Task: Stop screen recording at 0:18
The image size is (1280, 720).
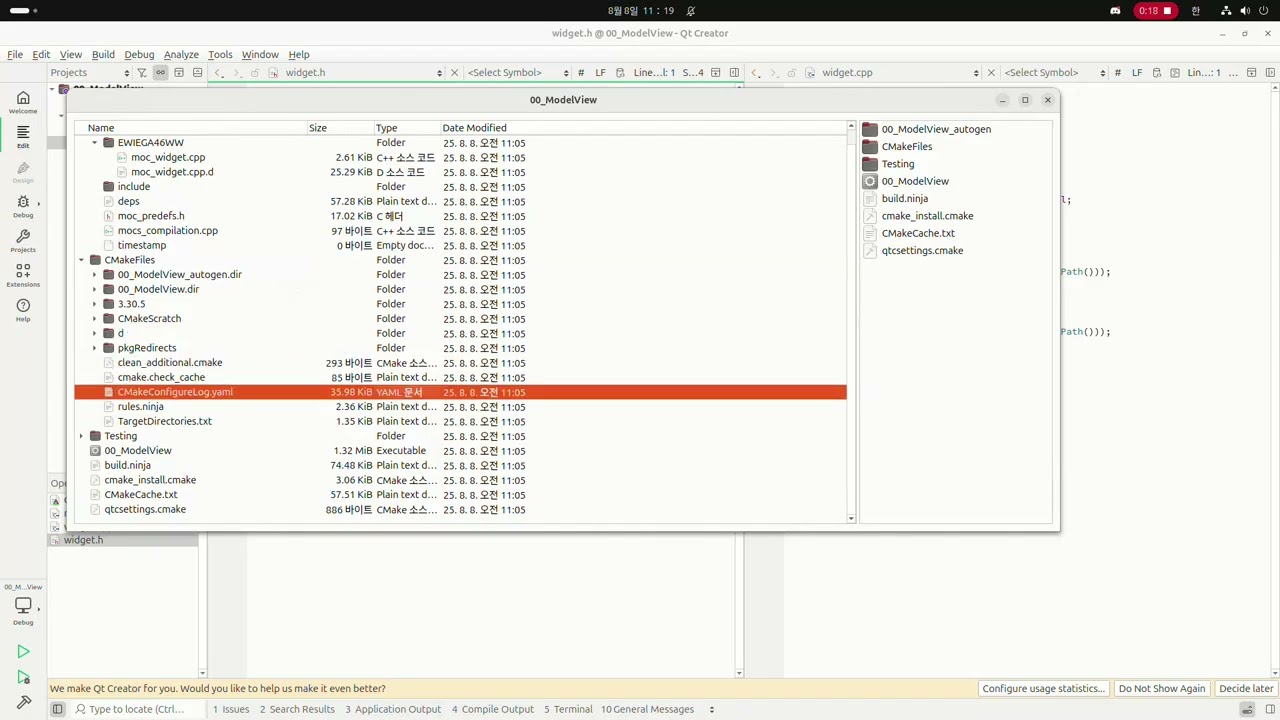Action: click(1154, 11)
